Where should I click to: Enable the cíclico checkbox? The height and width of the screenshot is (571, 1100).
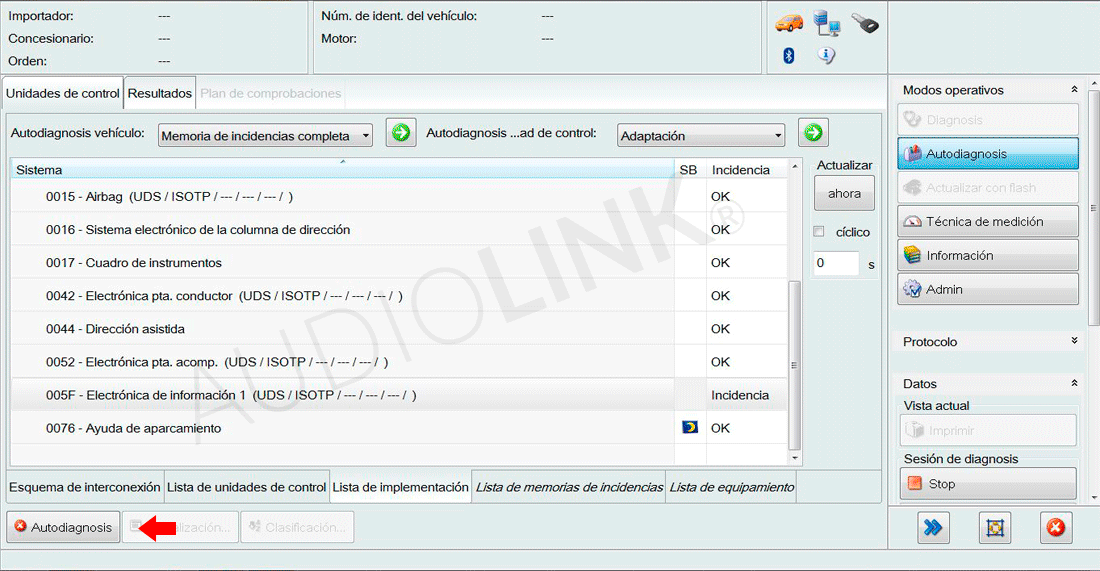point(819,232)
